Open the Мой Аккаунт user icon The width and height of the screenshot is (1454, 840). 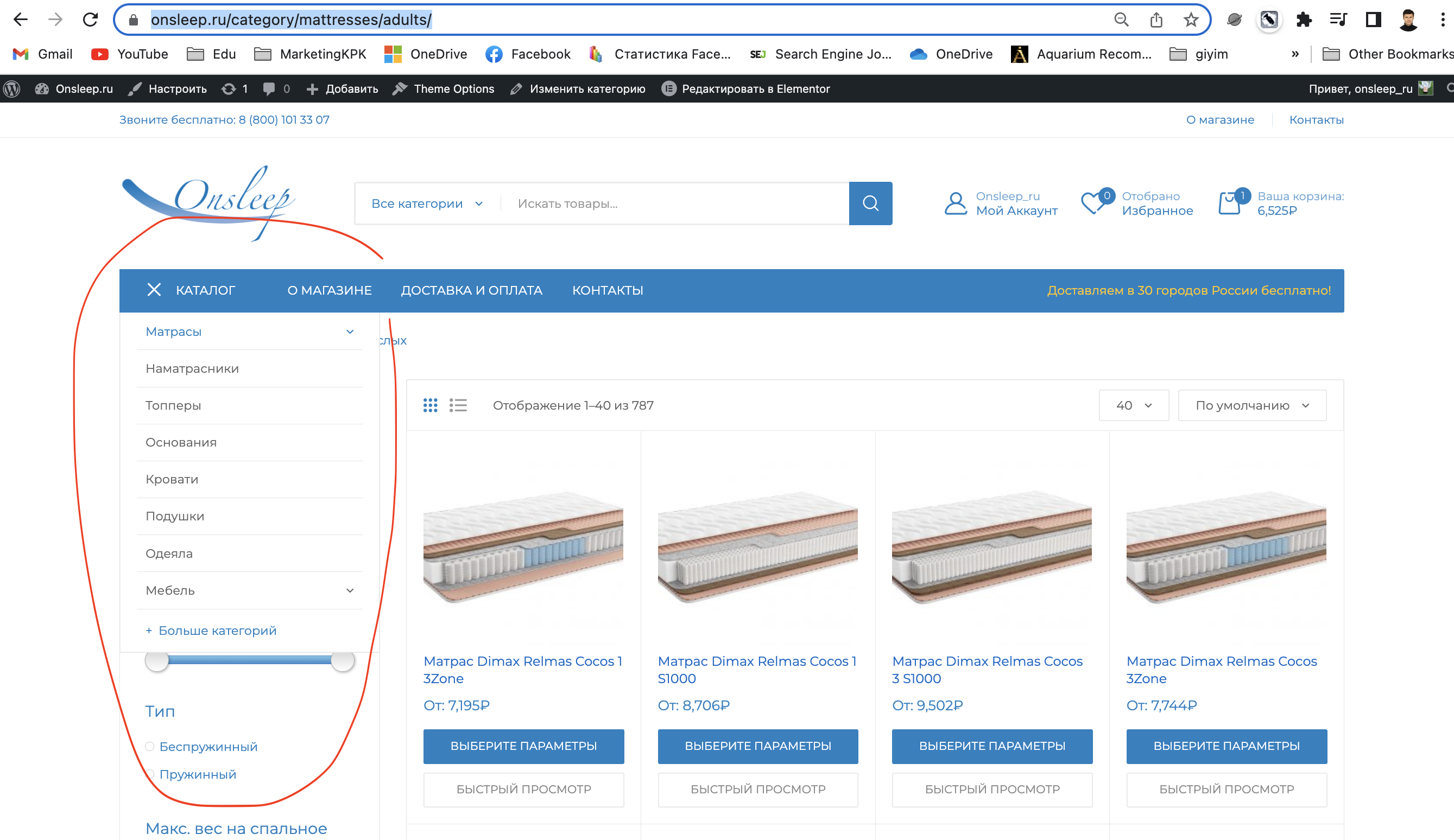click(956, 203)
